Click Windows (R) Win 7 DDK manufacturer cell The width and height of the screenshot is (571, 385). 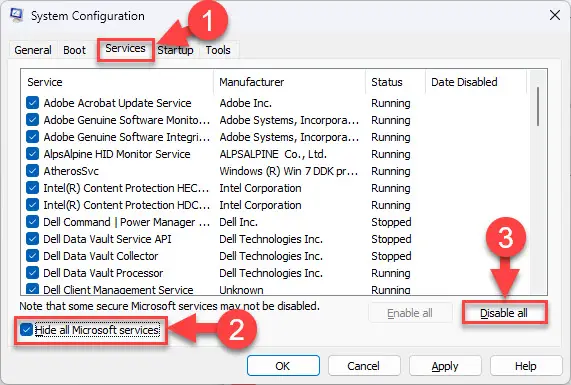pos(288,171)
